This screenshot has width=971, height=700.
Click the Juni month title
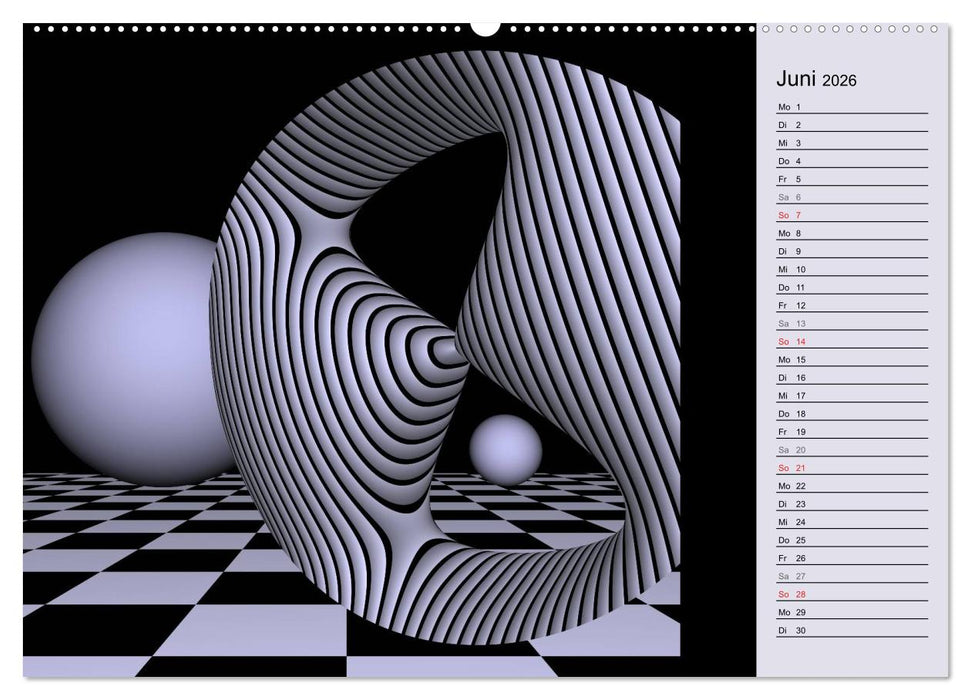point(797,79)
